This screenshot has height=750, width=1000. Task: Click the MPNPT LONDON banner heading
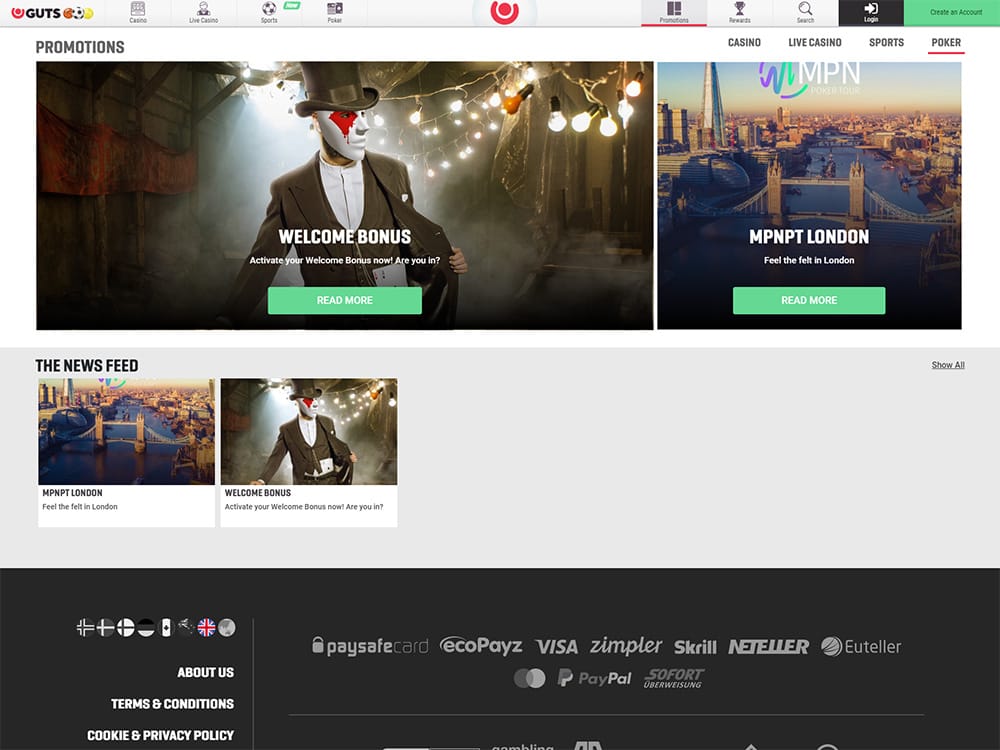[809, 237]
